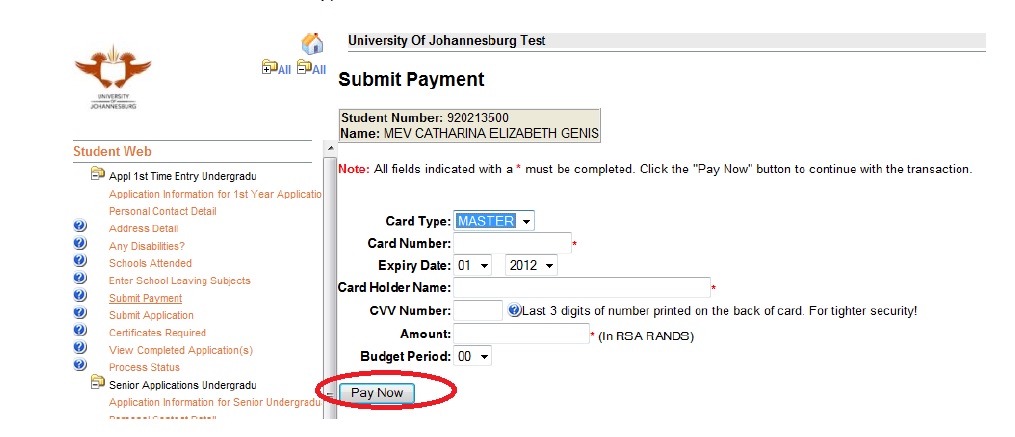Open the Budget Period dropdown
This screenshot has width=1015, height=437.
click(x=473, y=356)
